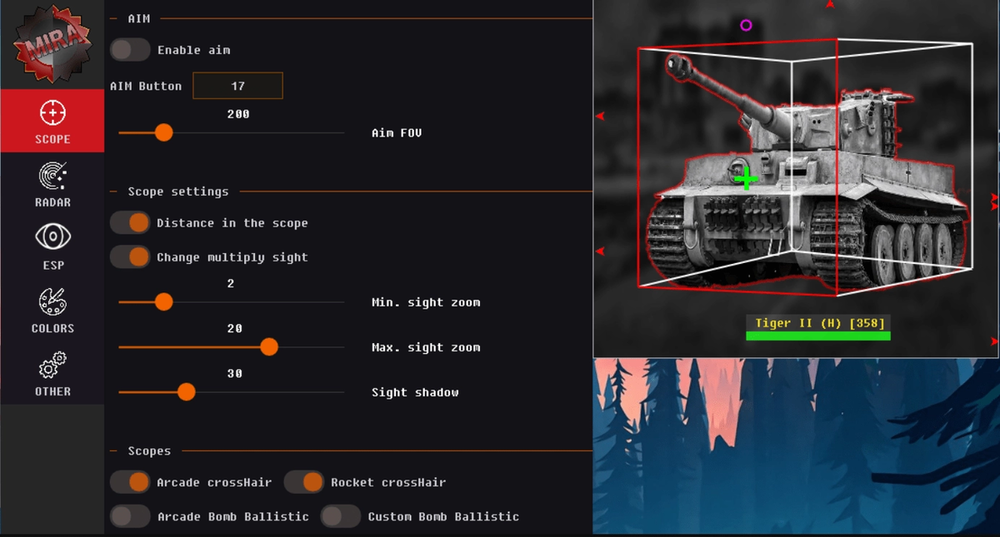Click the Aim FOV value 200
This screenshot has height=537, width=1000.
pyautogui.click(x=238, y=114)
